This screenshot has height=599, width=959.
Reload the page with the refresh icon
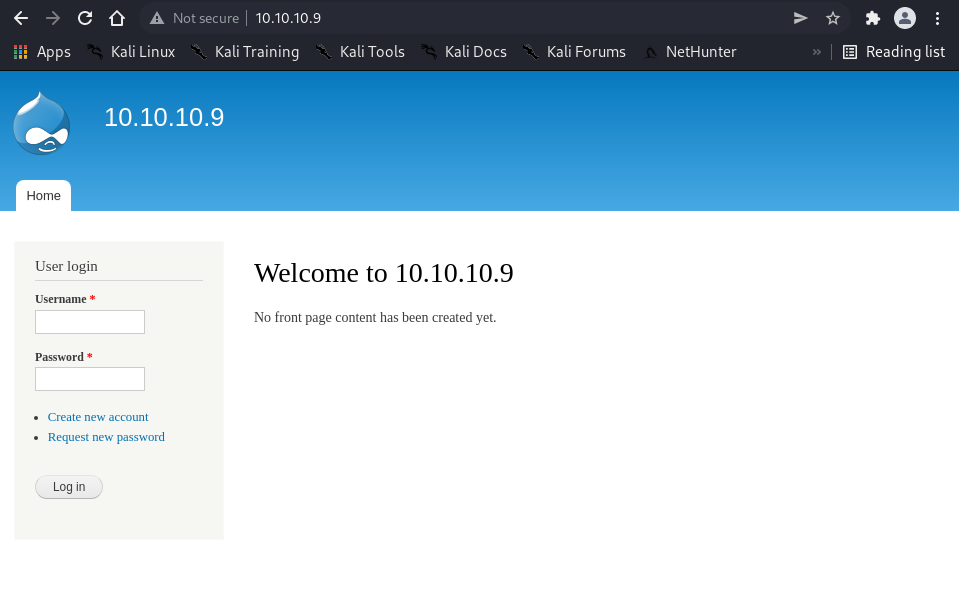pos(85,18)
